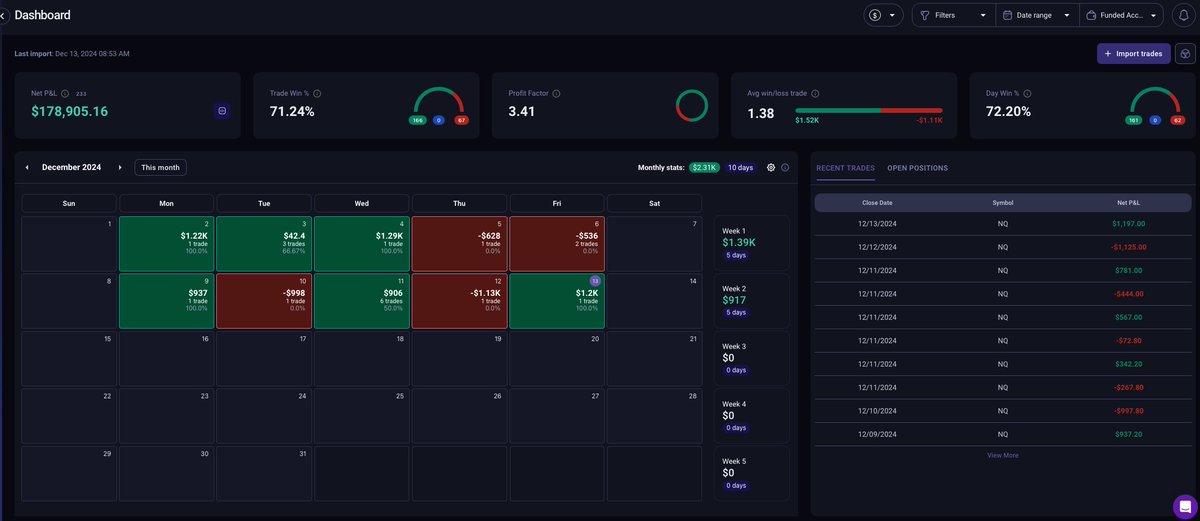
Task: Click the Import trades button
Action: pos(1133,53)
